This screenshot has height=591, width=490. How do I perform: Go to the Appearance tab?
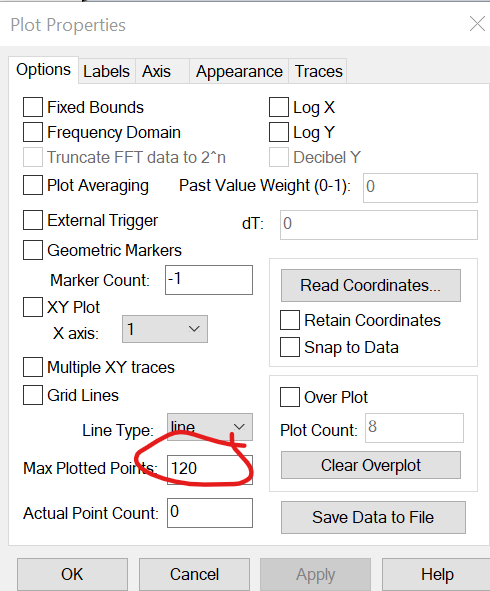239,71
